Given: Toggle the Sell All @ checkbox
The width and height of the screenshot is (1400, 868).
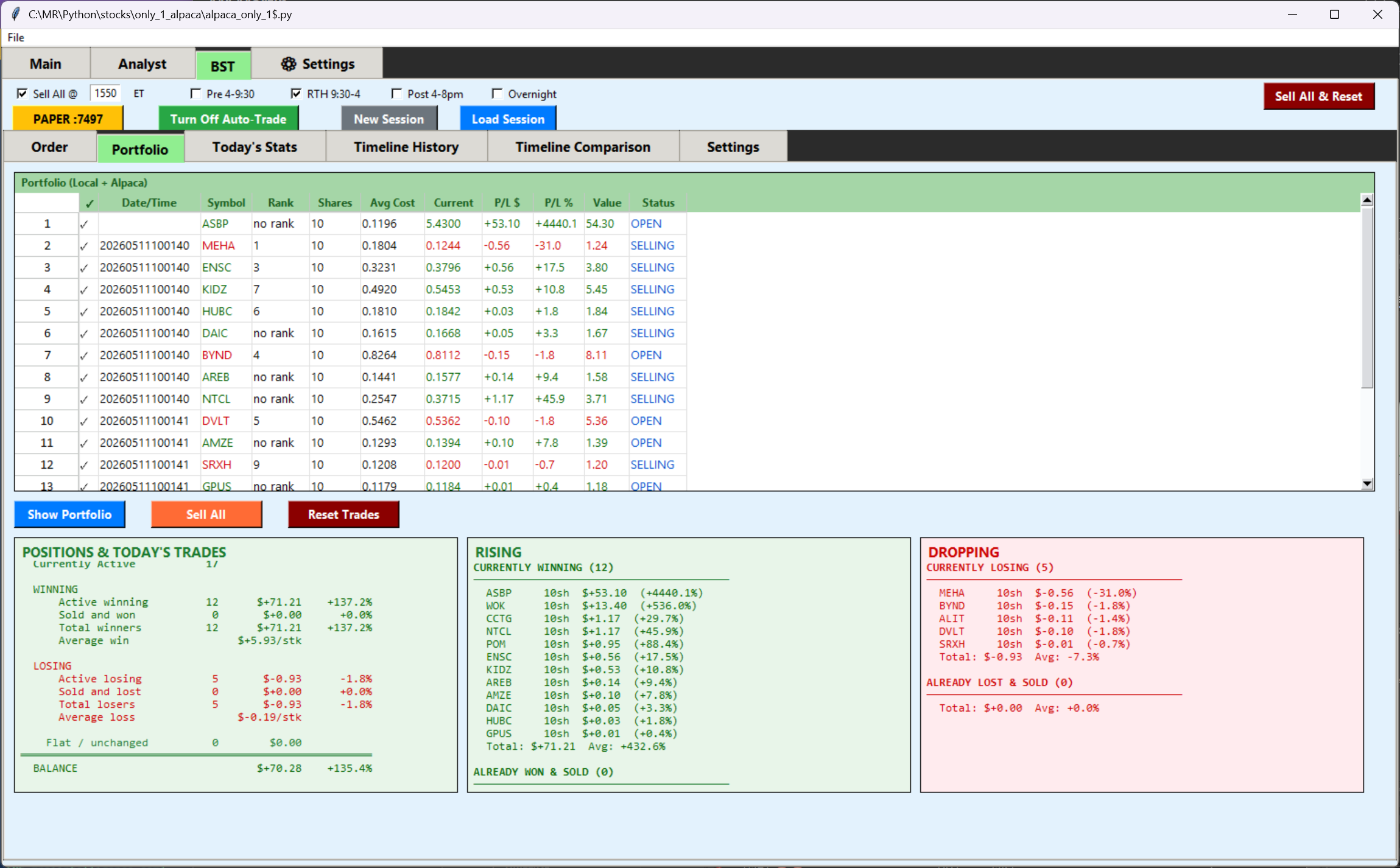Looking at the screenshot, I should point(22,93).
